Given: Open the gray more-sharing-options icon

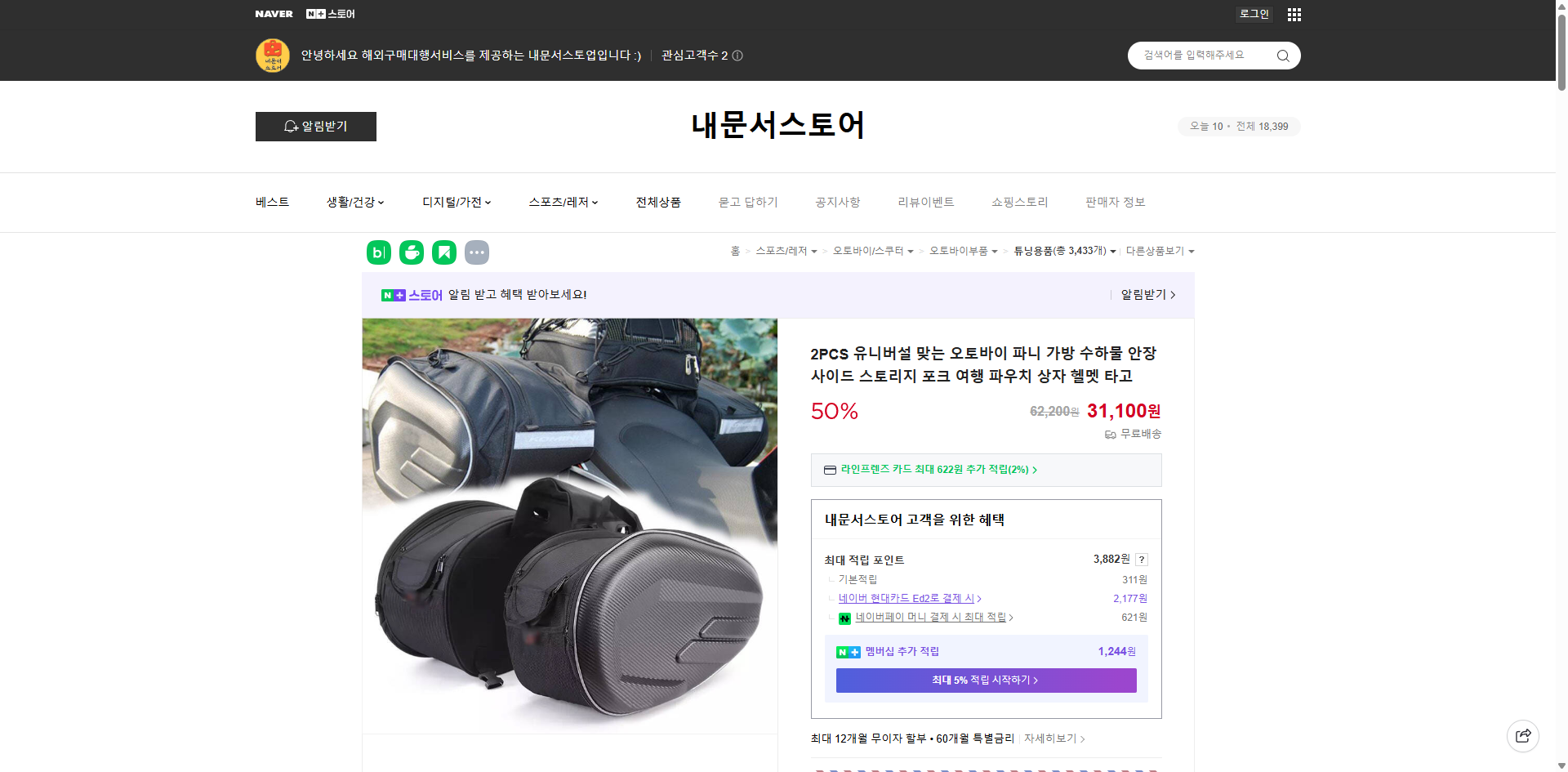Looking at the screenshot, I should coord(477,252).
